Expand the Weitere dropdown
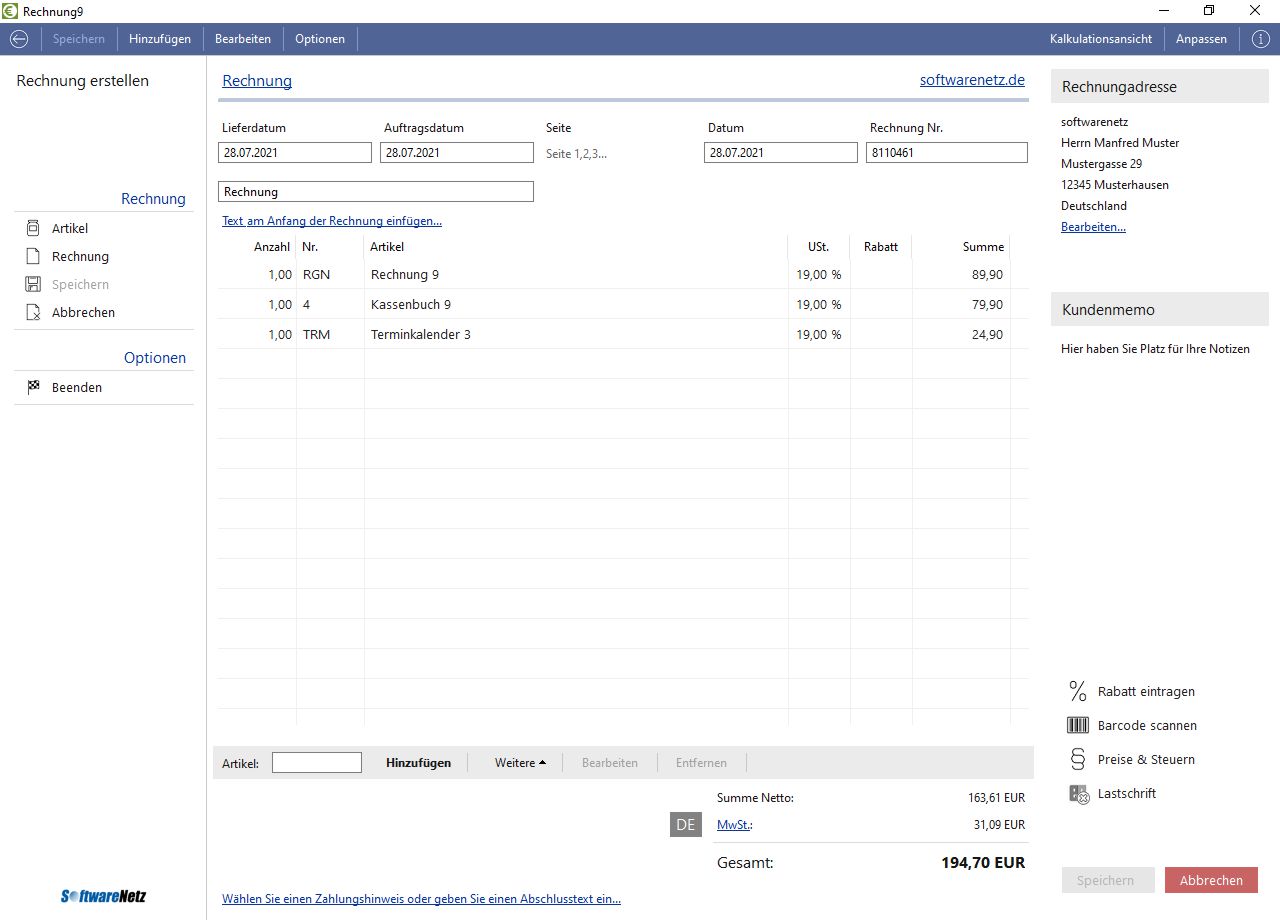 point(520,762)
